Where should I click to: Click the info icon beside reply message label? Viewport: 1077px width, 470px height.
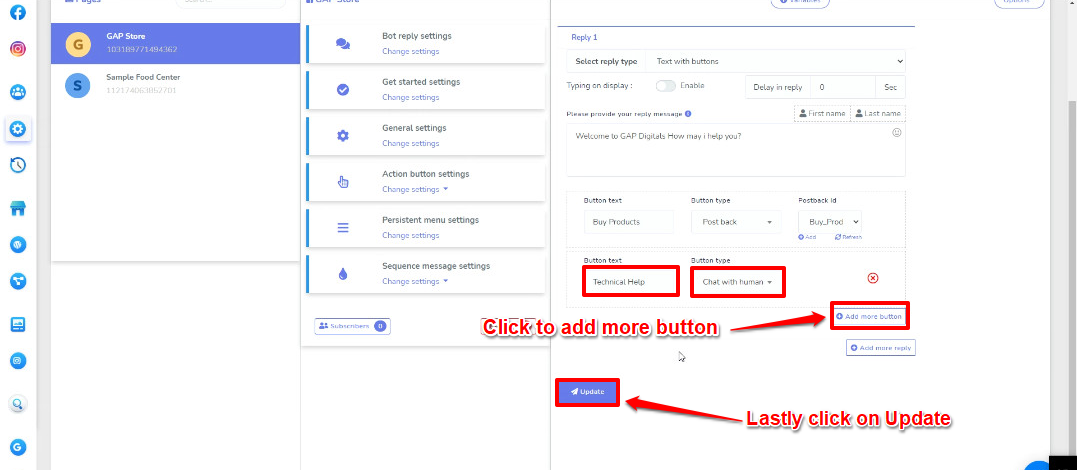tap(688, 114)
